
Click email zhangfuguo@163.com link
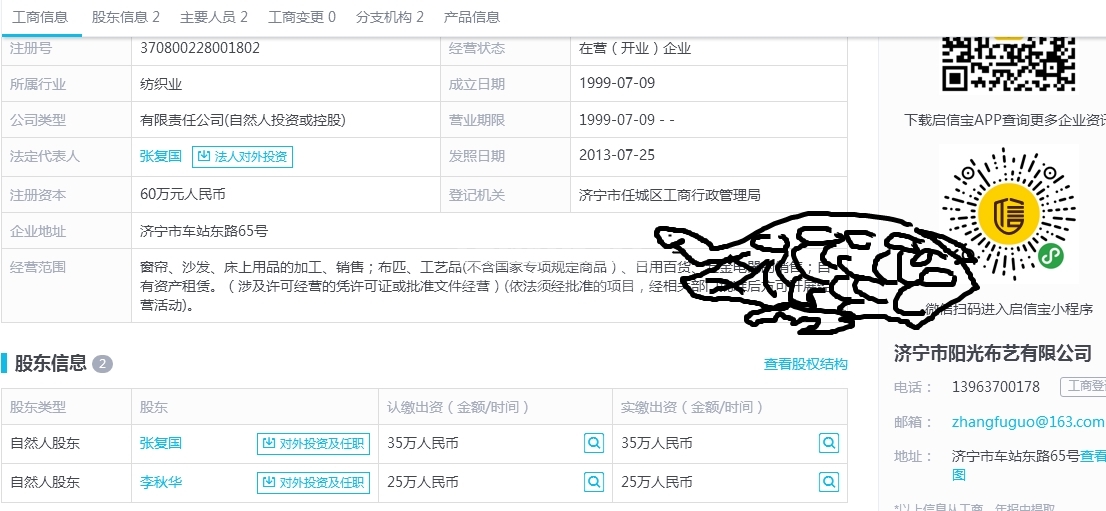tap(1028, 422)
